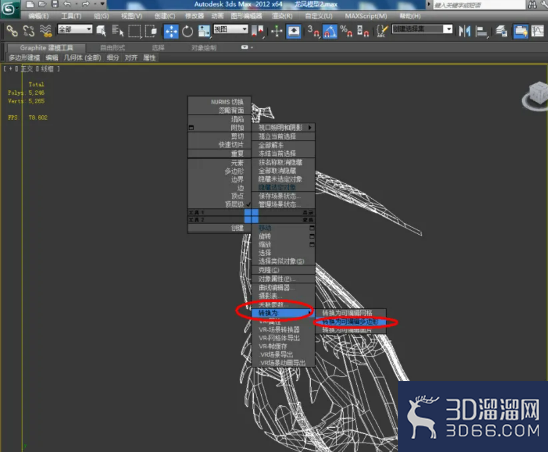Switch to 自由形式 ribbon tab
548x452 pixels.
tap(112, 48)
